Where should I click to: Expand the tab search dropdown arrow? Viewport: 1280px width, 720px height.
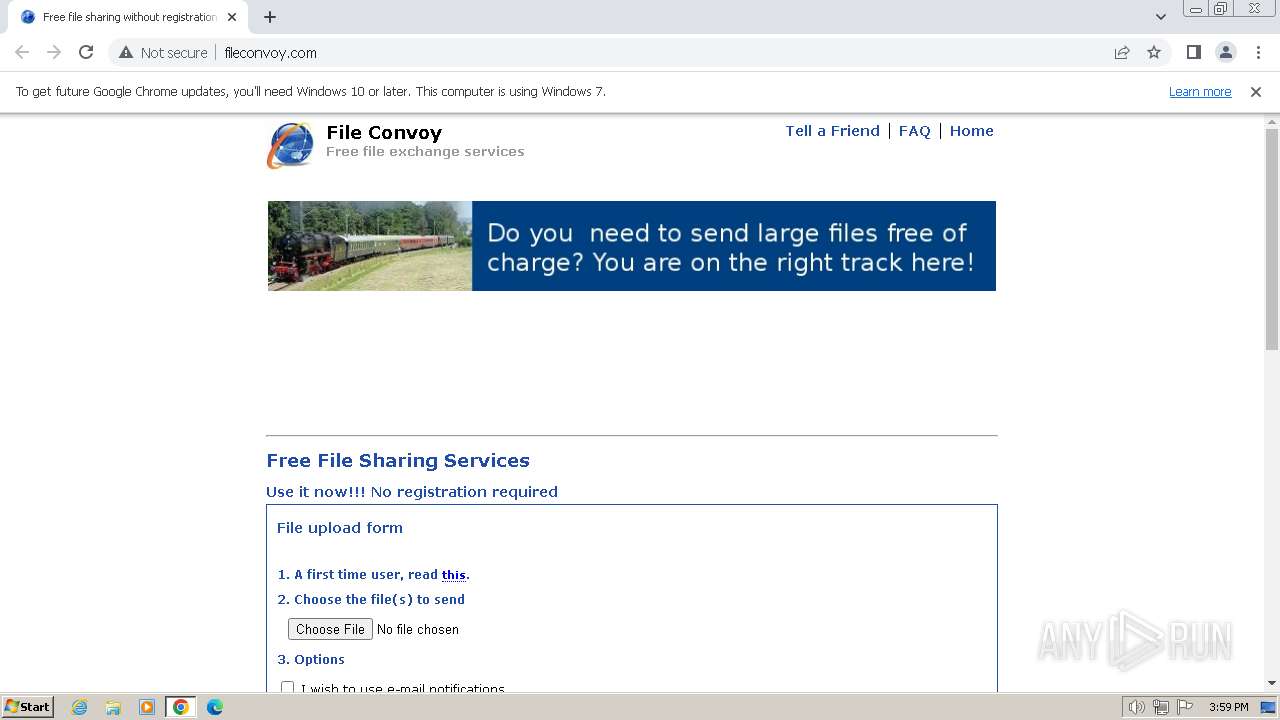click(x=1160, y=17)
